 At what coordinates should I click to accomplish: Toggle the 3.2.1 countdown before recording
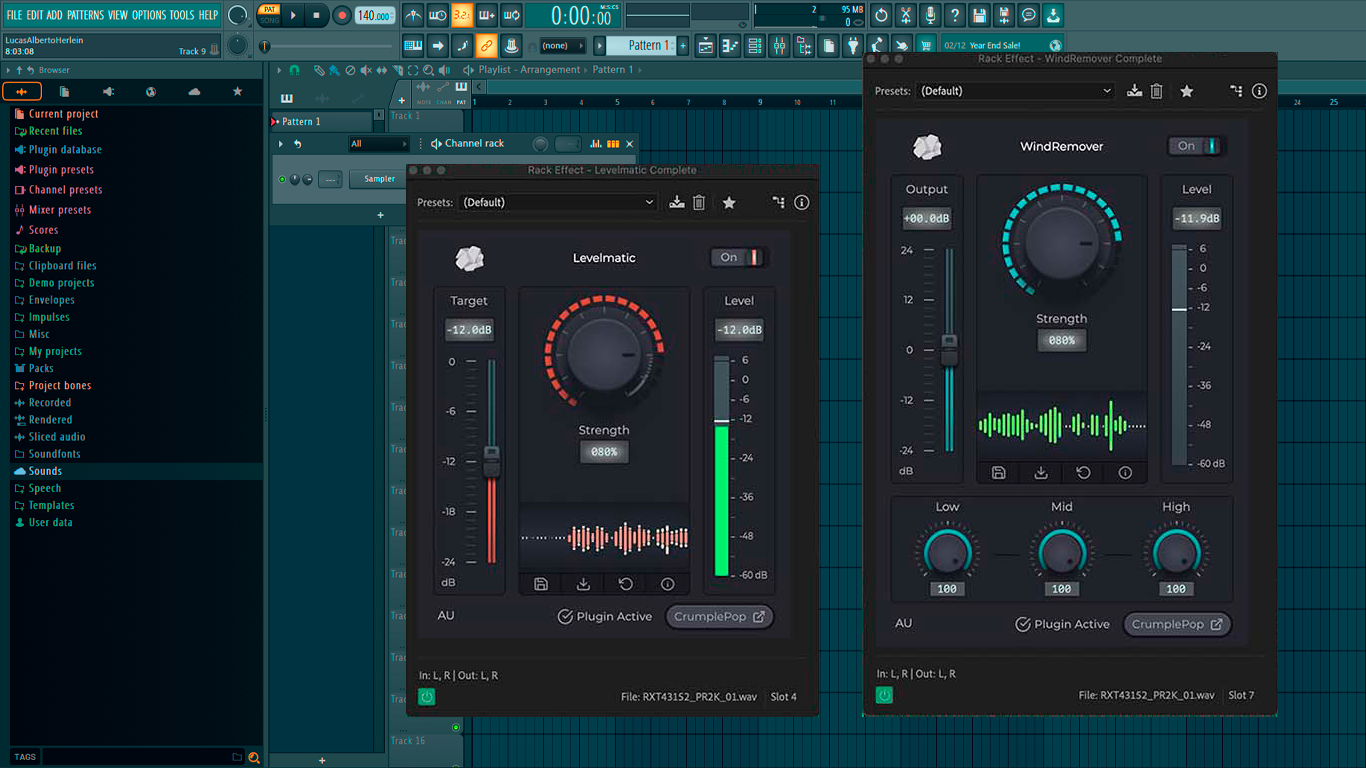click(462, 15)
